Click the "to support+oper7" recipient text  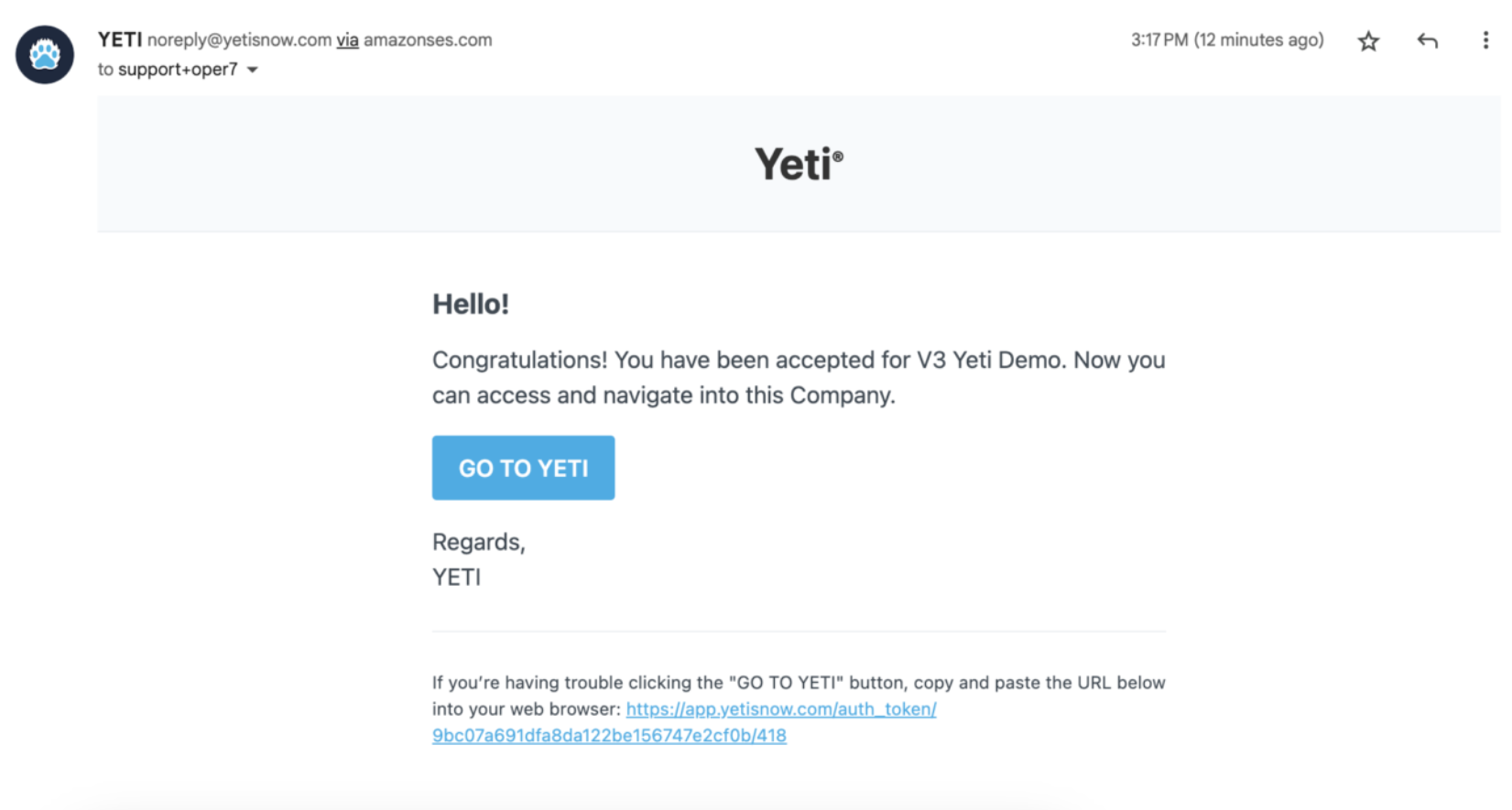[x=168, y=70]
